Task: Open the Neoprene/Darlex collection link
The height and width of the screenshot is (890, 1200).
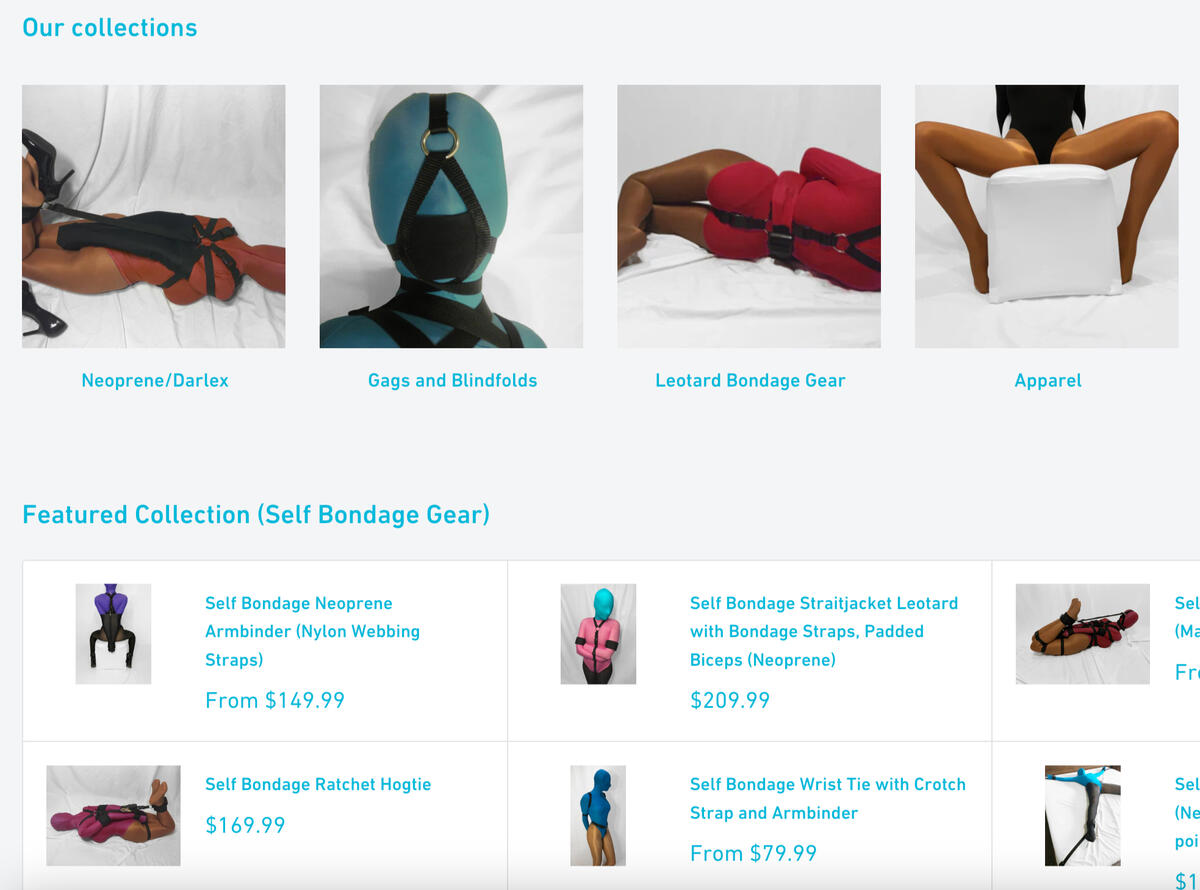Action: pos(155,380)
